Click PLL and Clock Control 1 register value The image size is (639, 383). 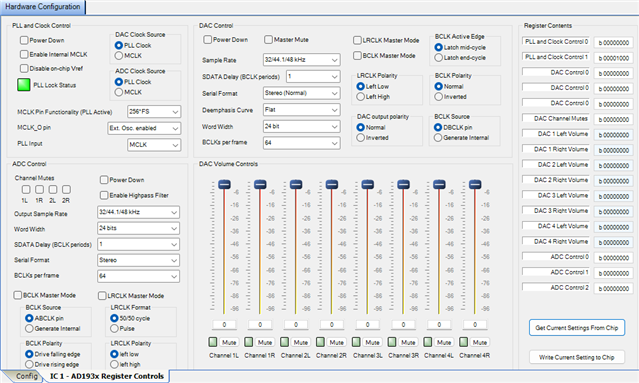tap(614, 58)
